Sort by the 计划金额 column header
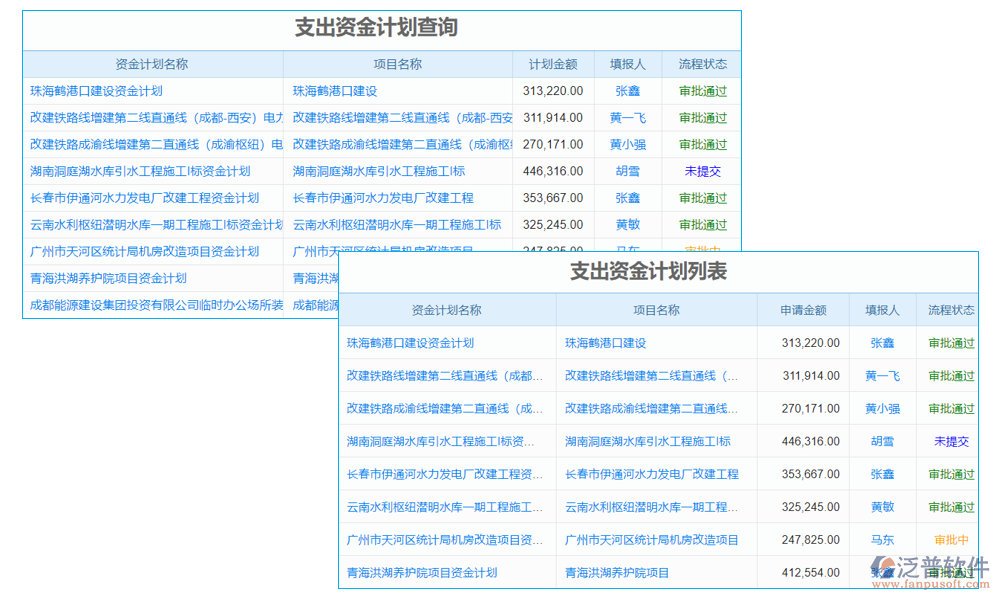 coord(553,63)
